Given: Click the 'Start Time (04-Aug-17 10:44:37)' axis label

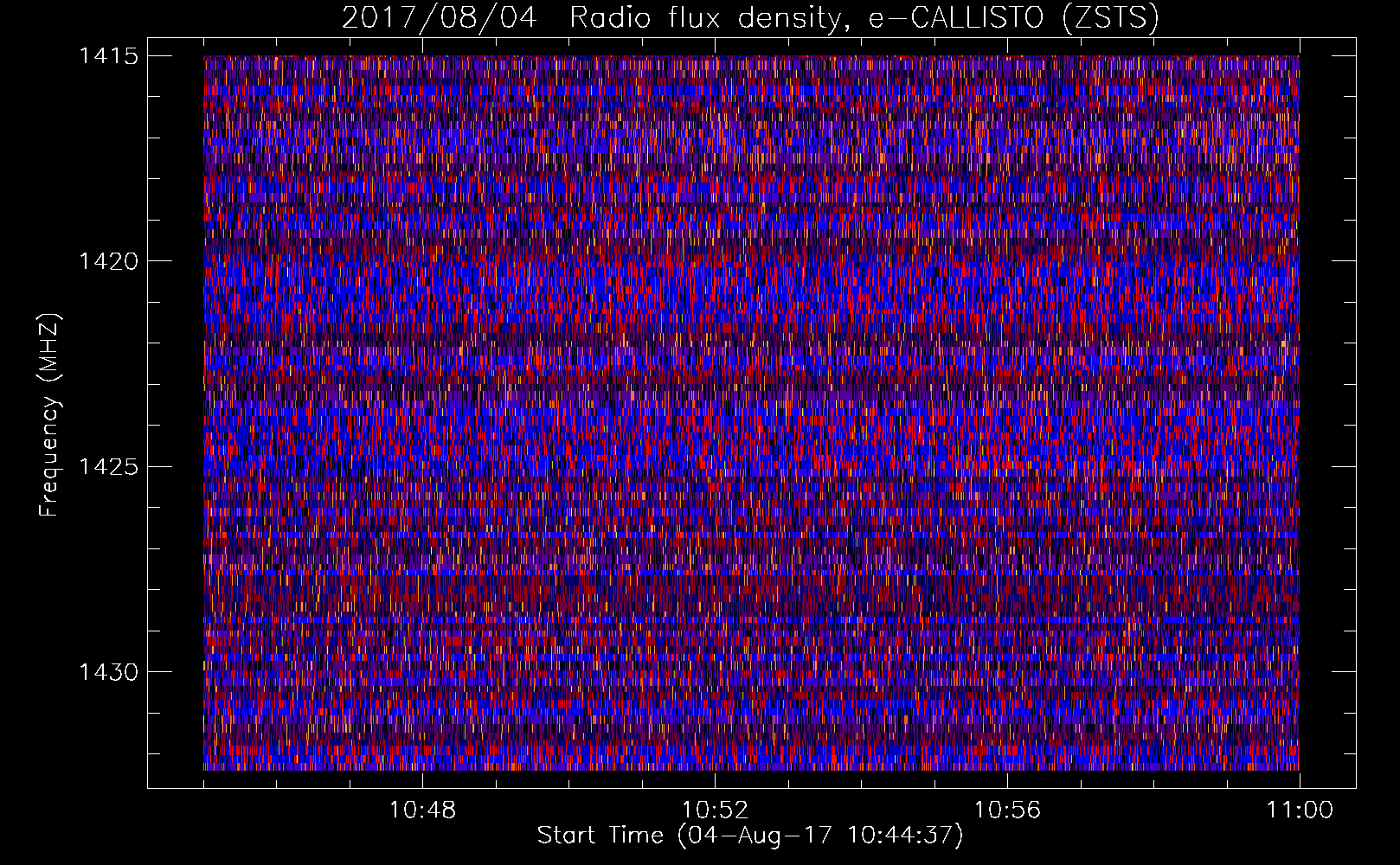Looking at the screenshot, I should click(x=750, y=836).
